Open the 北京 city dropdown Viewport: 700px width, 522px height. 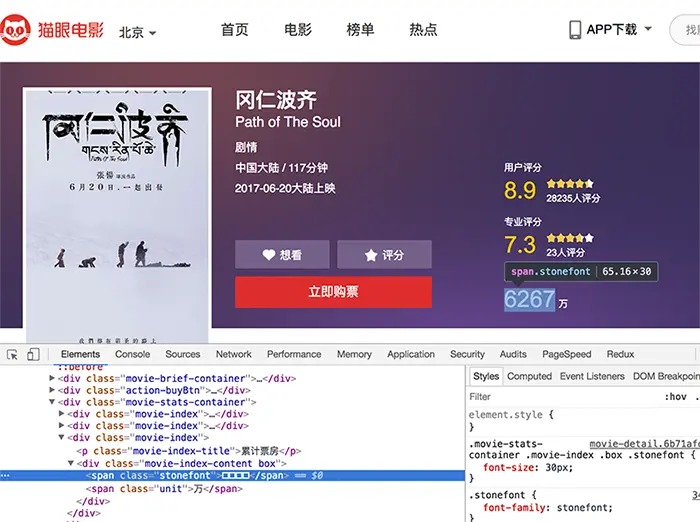pyautogui.click(x=138, y=32)
